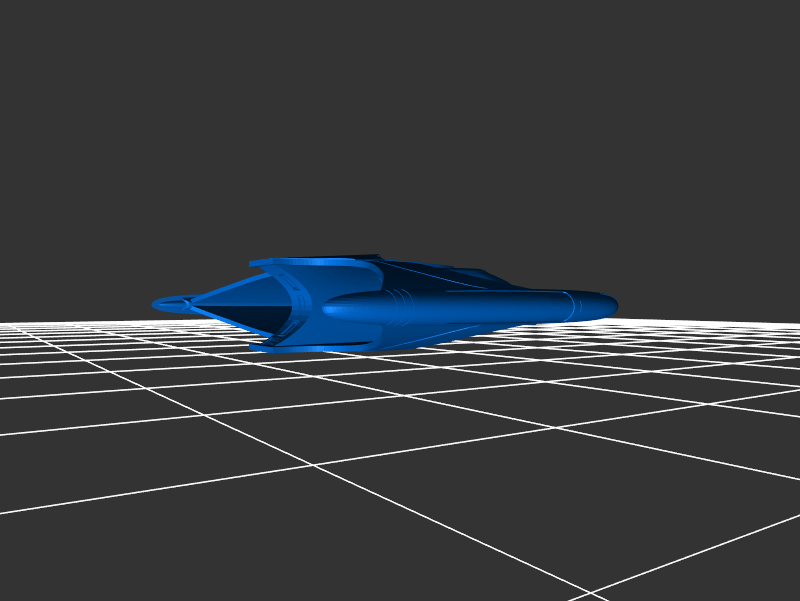
Task: Click the grid horizon at the right edge
Action: pos(780,326)
